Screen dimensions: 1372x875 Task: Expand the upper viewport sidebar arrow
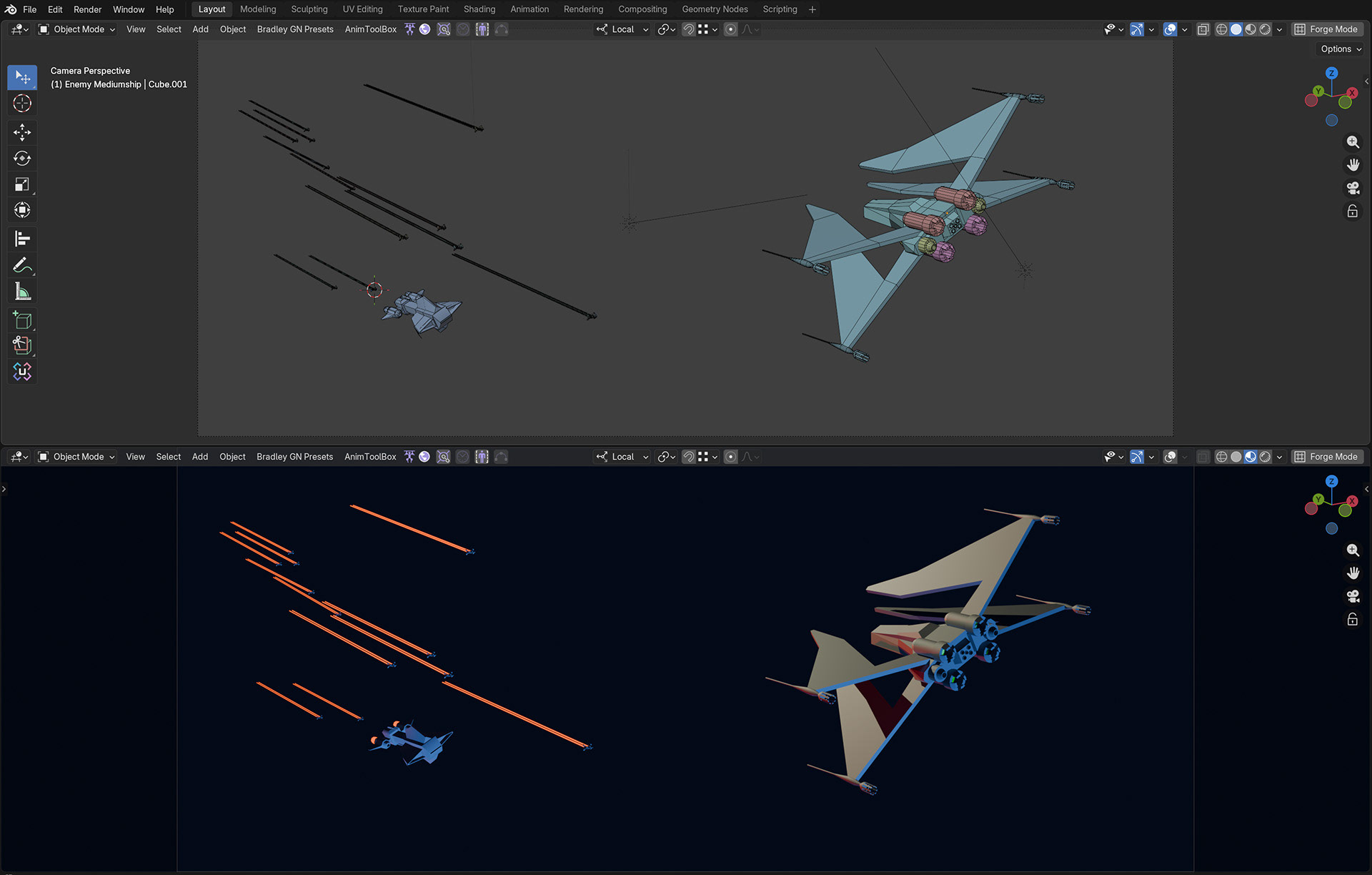(1367, 81)
